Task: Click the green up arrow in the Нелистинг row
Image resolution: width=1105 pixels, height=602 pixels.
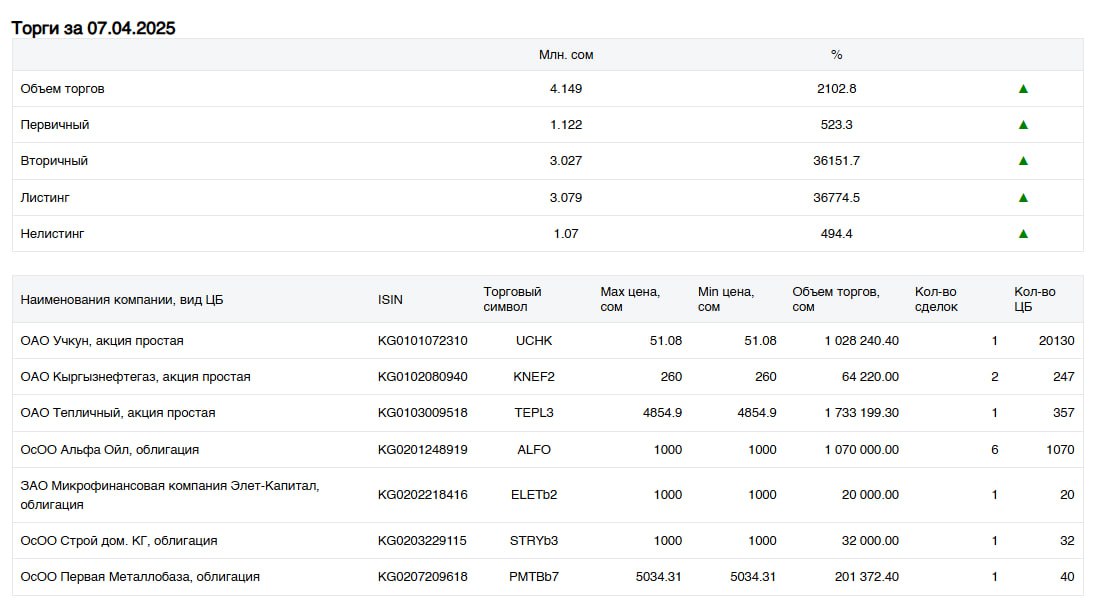Action: tap(1023, 233)
